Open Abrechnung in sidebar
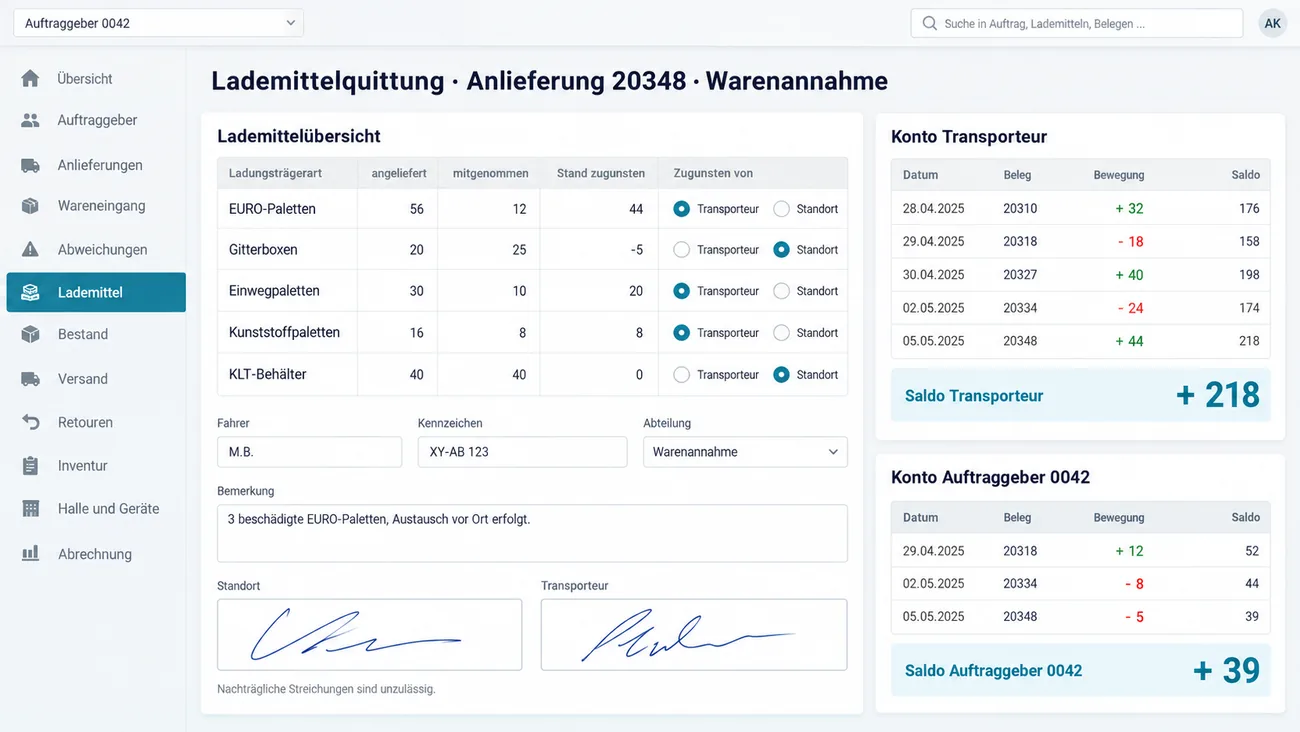1300x732 pixels. (96, 553)
